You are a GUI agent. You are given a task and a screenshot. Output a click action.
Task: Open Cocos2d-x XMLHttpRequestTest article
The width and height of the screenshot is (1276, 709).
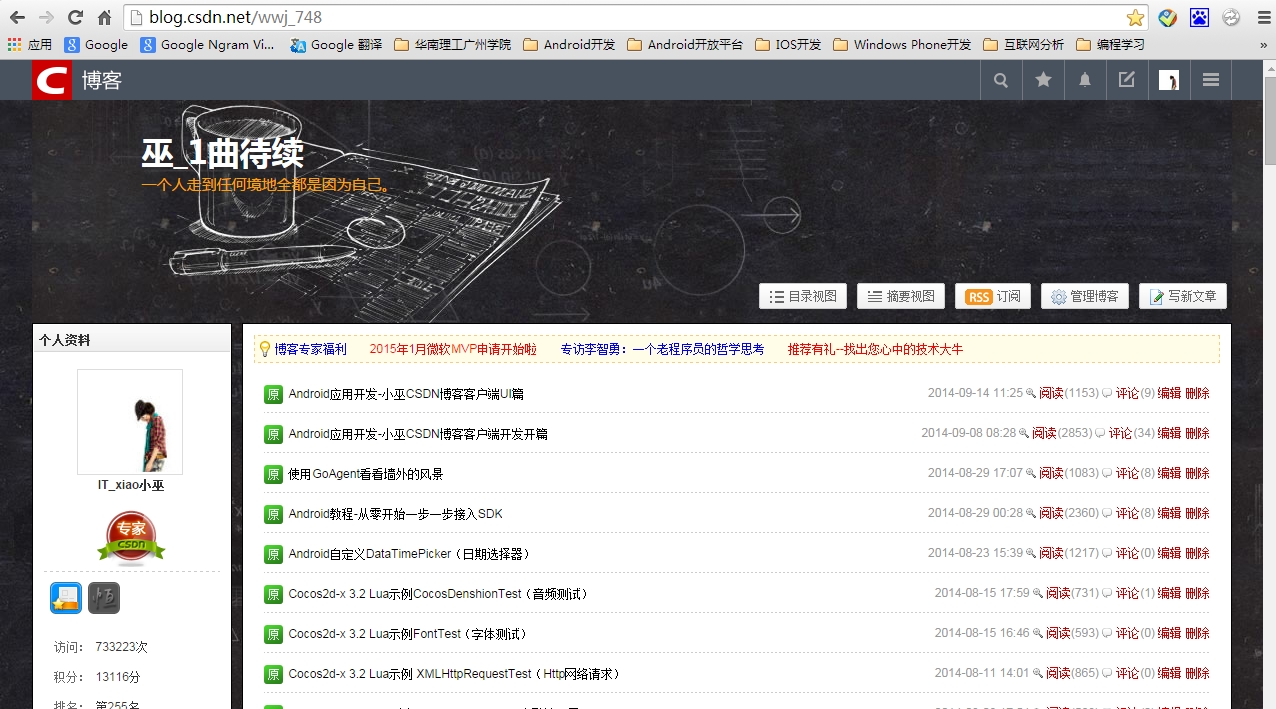(454, 674)
